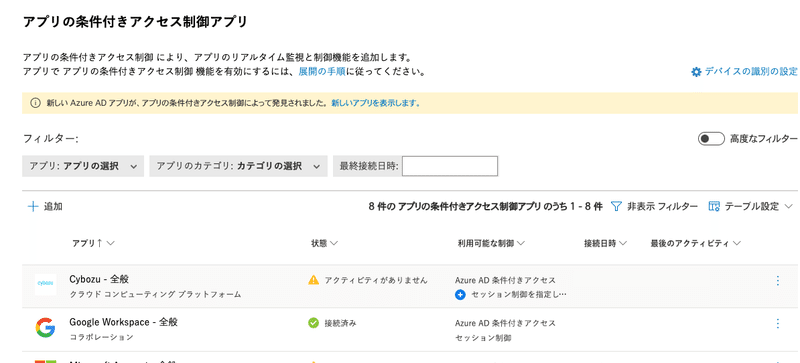This screenshot has height=363, width=800.
Task: Click the blue plus session control icon
Action: click(x=460, y=295)
